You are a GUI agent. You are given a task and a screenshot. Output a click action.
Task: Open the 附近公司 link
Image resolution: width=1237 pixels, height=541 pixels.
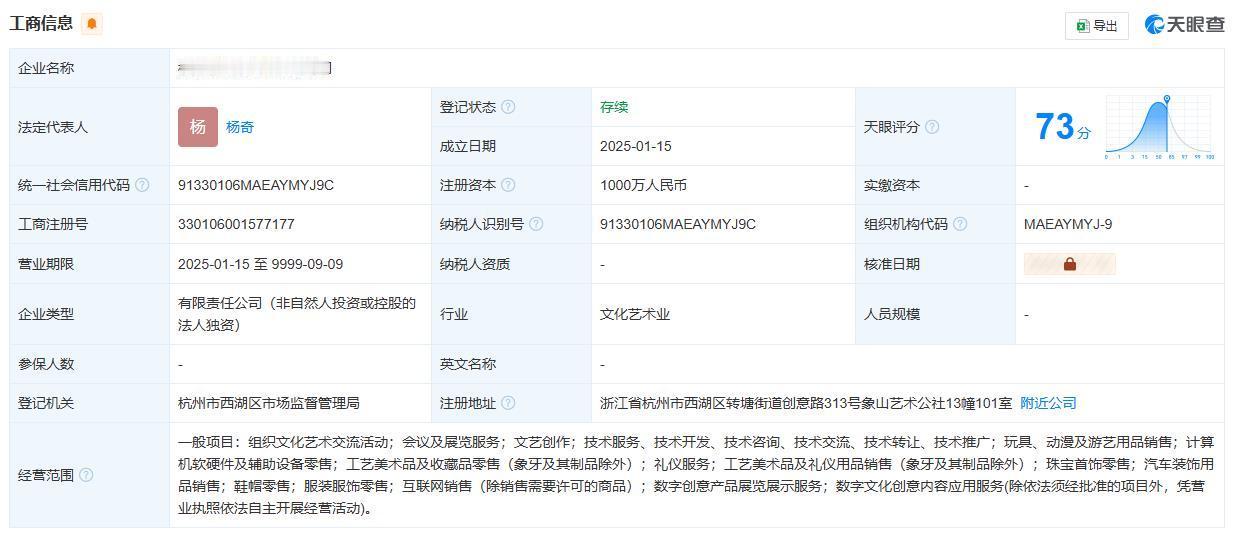point(1048,403)
